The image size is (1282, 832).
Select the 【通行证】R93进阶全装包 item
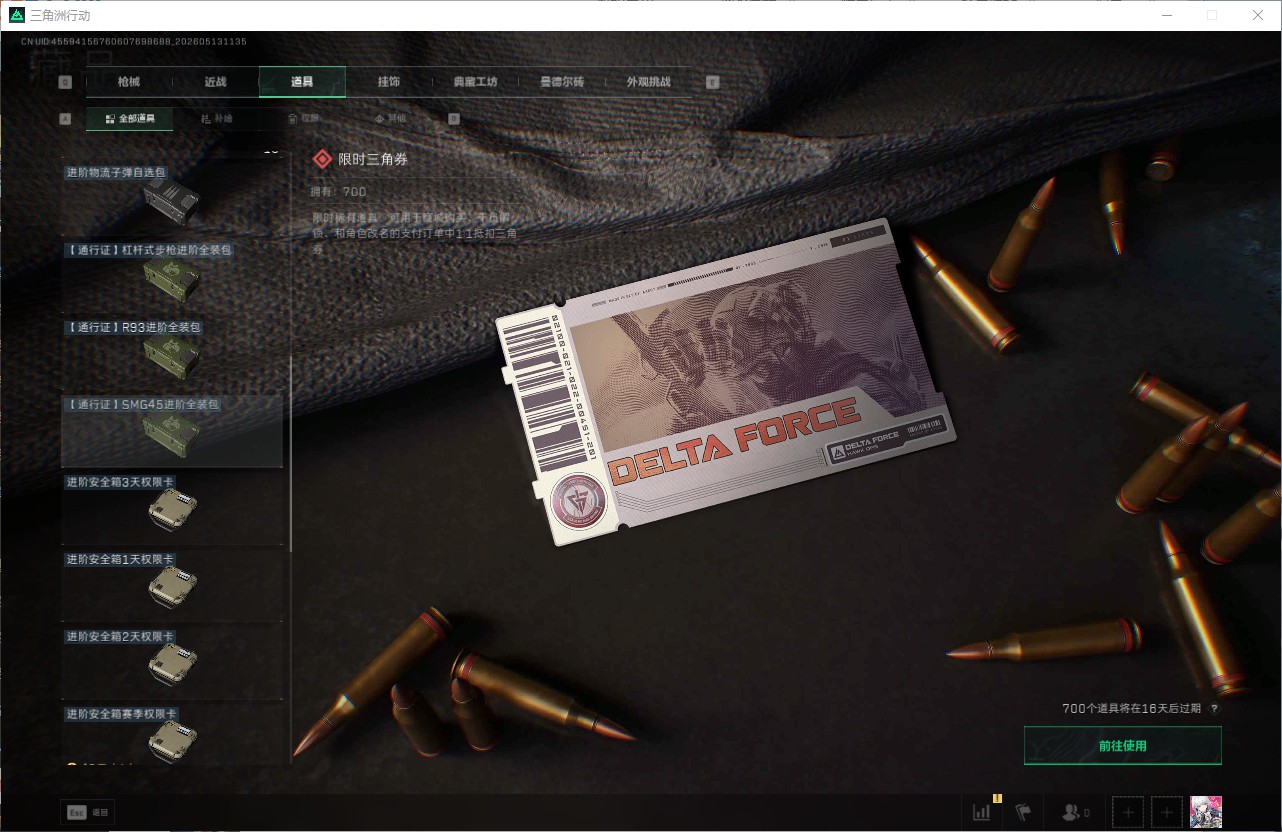click(172, 354)
